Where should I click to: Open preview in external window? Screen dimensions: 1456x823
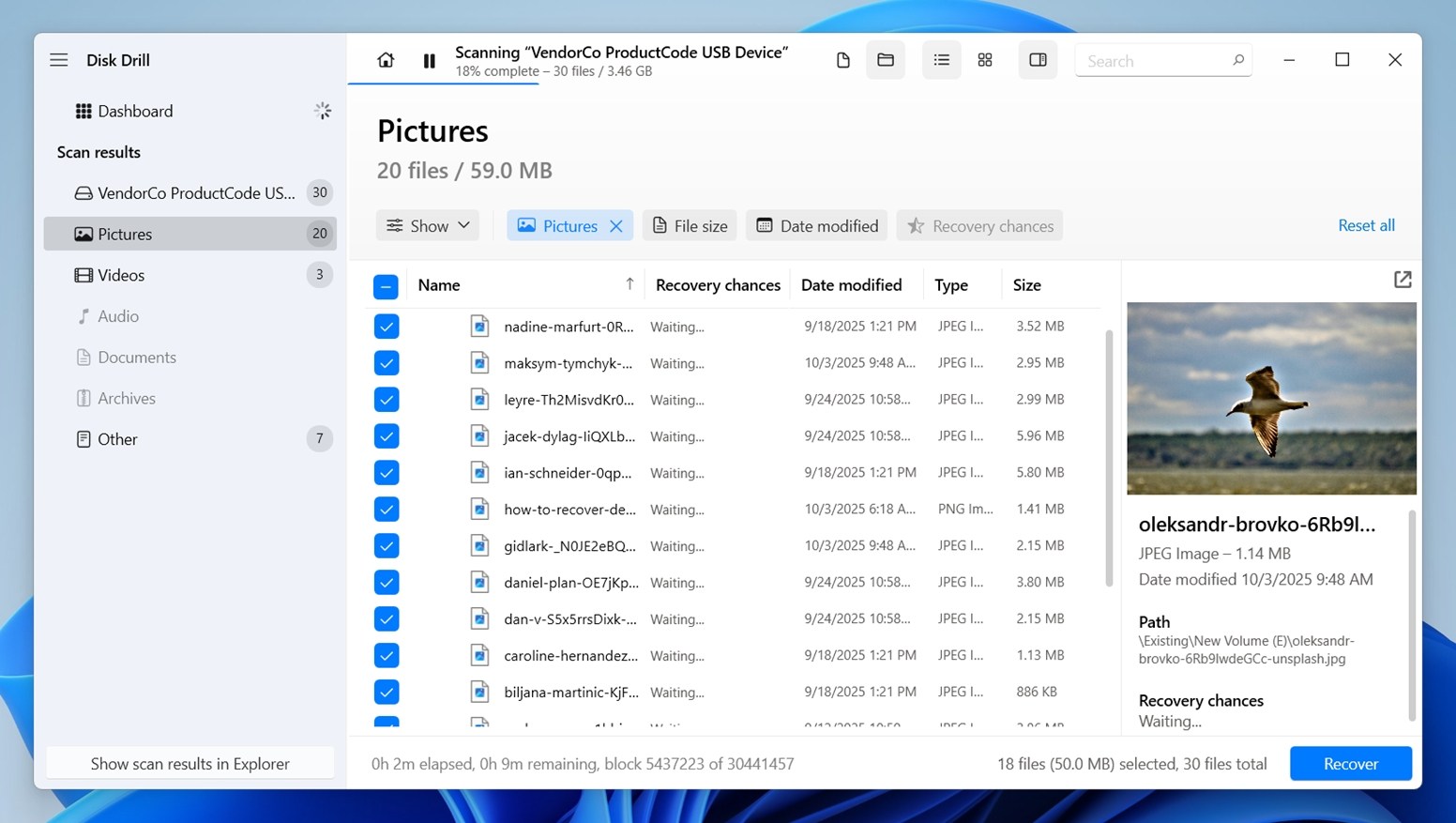coord(1402,280)
